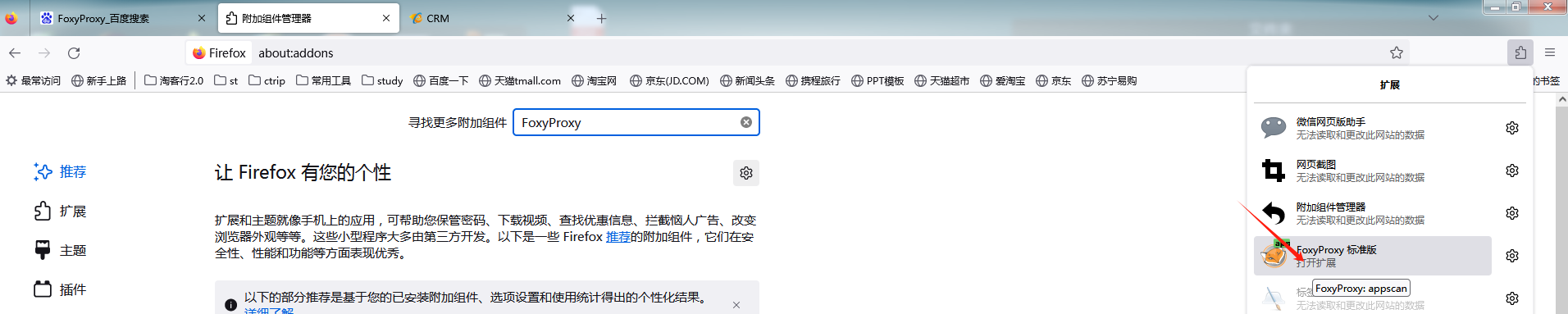1568x314 pixels.
Task: Open the 天猫超市 bookmark
Action: tap(941, 80)
